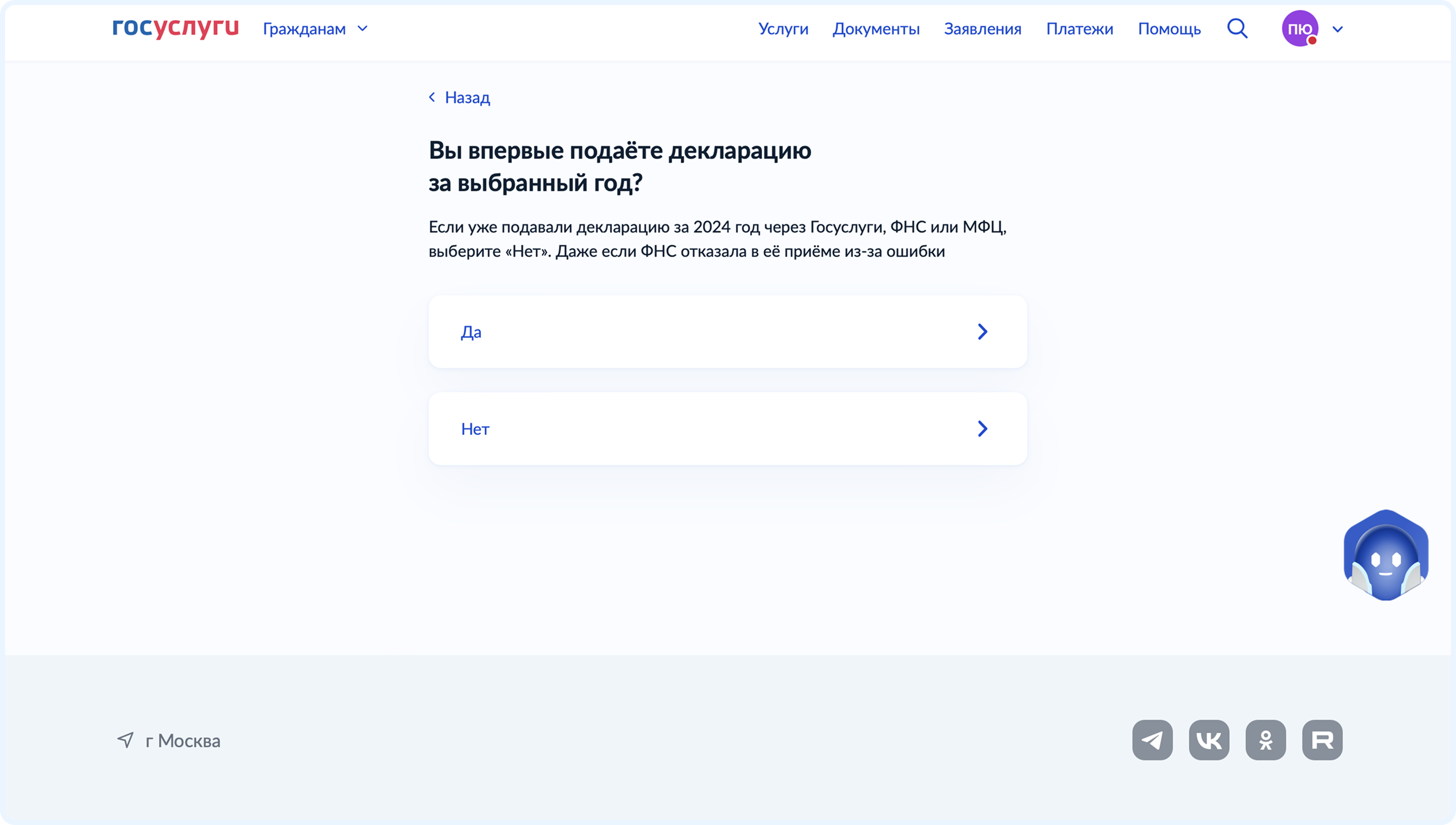The width and height of the screenshot is (1456, 825).
Task: Go back via the Назад link
Action: tap(468, 98)
